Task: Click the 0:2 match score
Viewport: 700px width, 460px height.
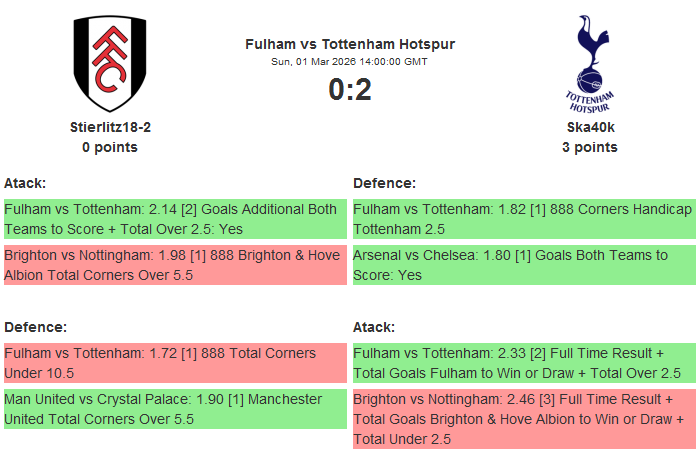Action: coord(350,90)
